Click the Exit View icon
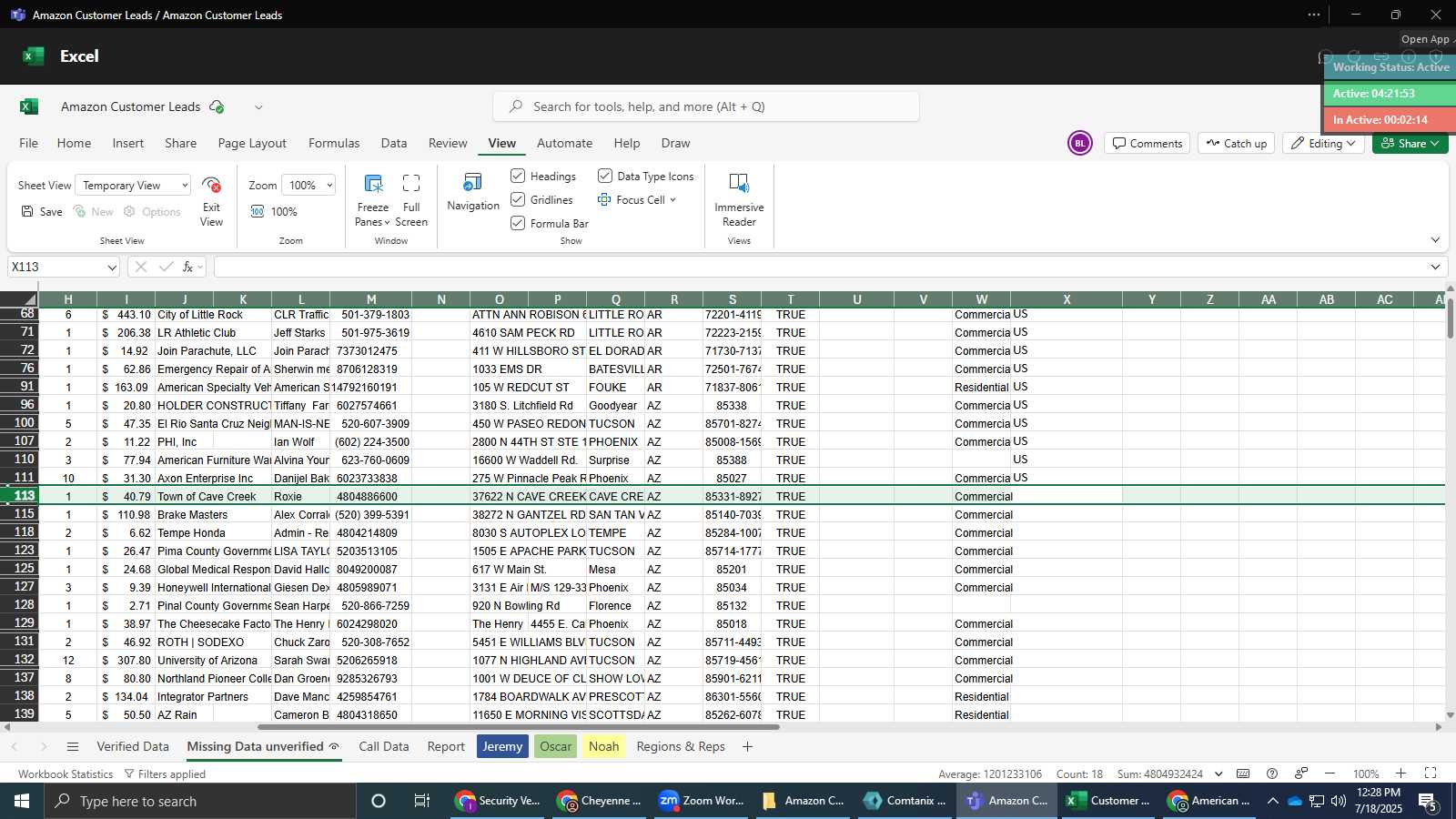 coord(211,186)
